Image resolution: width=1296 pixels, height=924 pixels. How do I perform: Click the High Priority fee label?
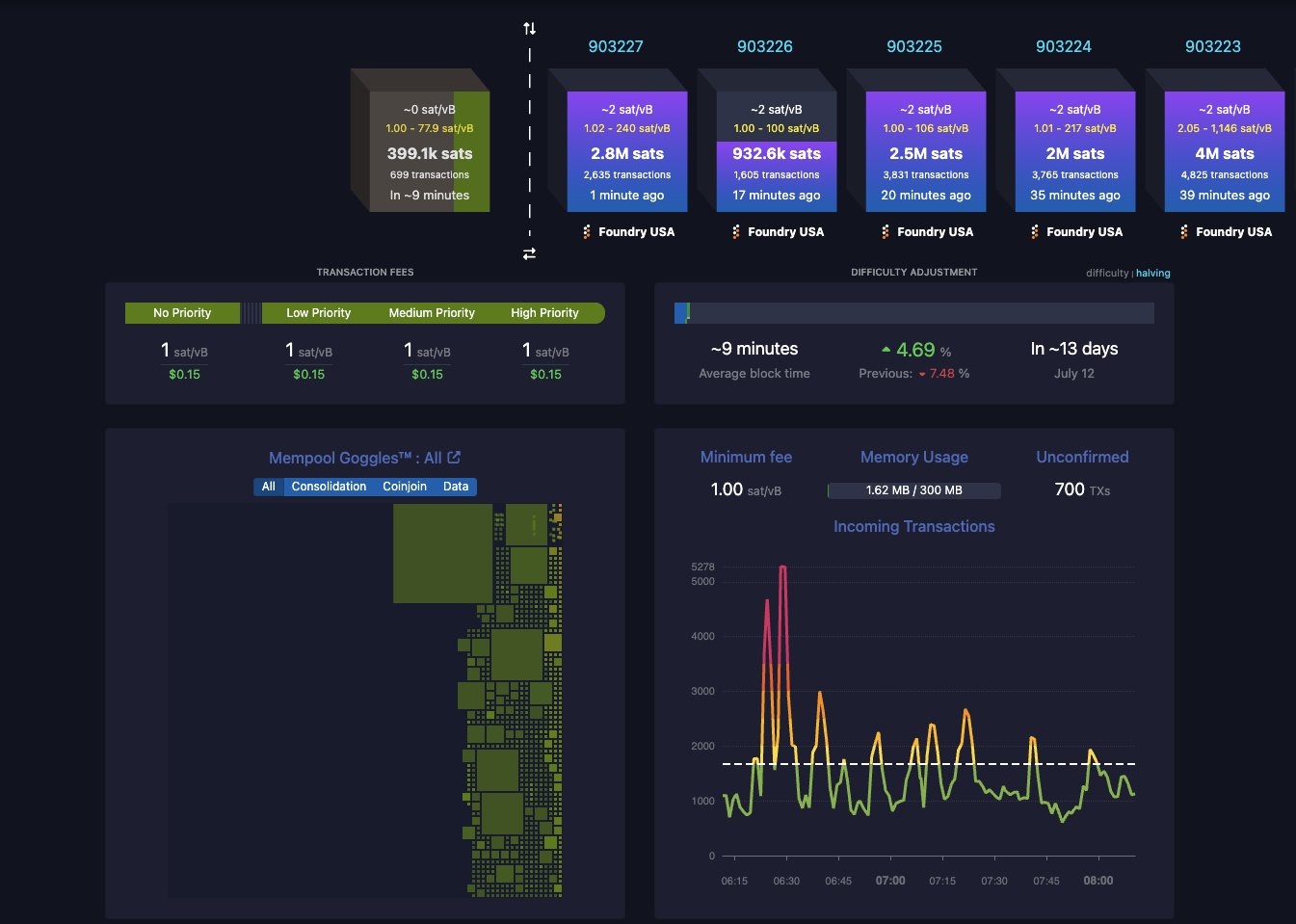[x=544, y=313]
